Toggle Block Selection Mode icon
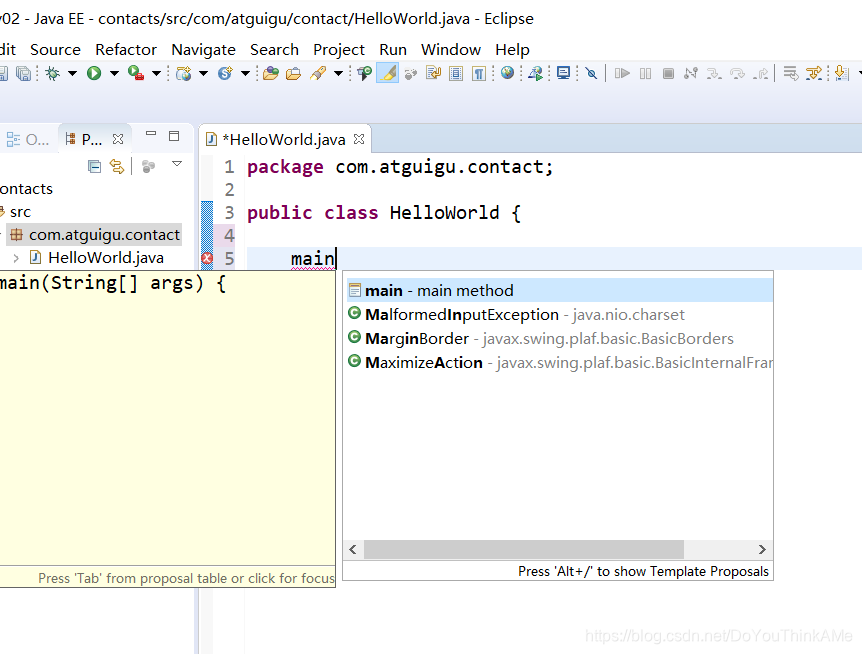 [456, 73]
